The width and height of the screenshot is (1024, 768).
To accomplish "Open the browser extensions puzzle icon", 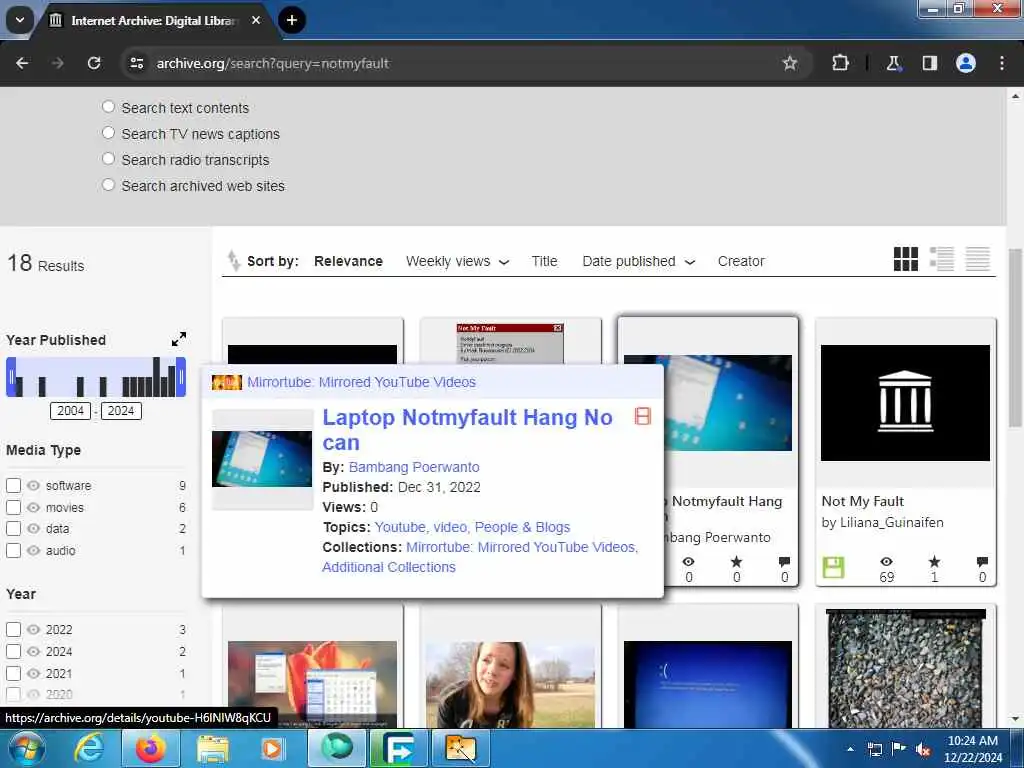I will (840, 63).
